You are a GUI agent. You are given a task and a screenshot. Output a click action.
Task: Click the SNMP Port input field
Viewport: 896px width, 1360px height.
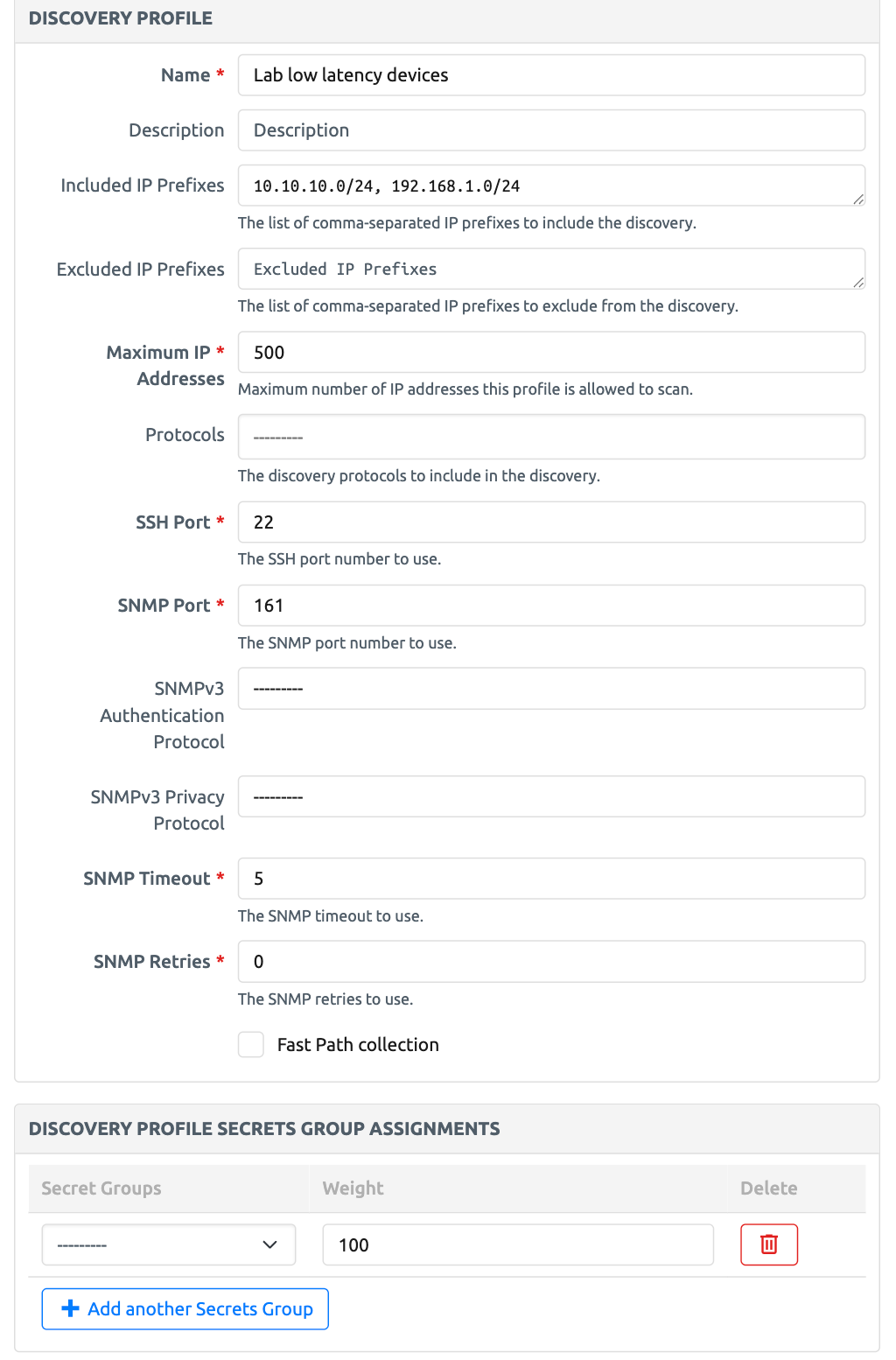[x=551, y=606]
